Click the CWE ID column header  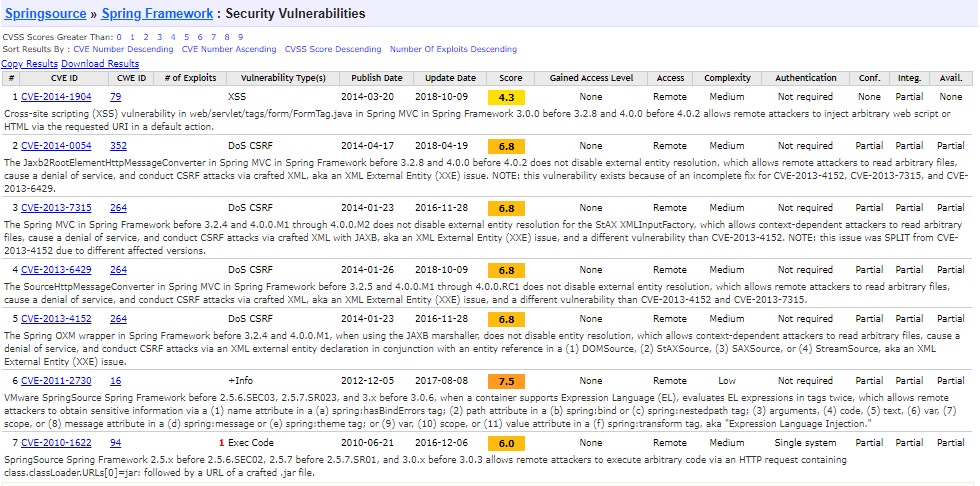coord(131,78)
